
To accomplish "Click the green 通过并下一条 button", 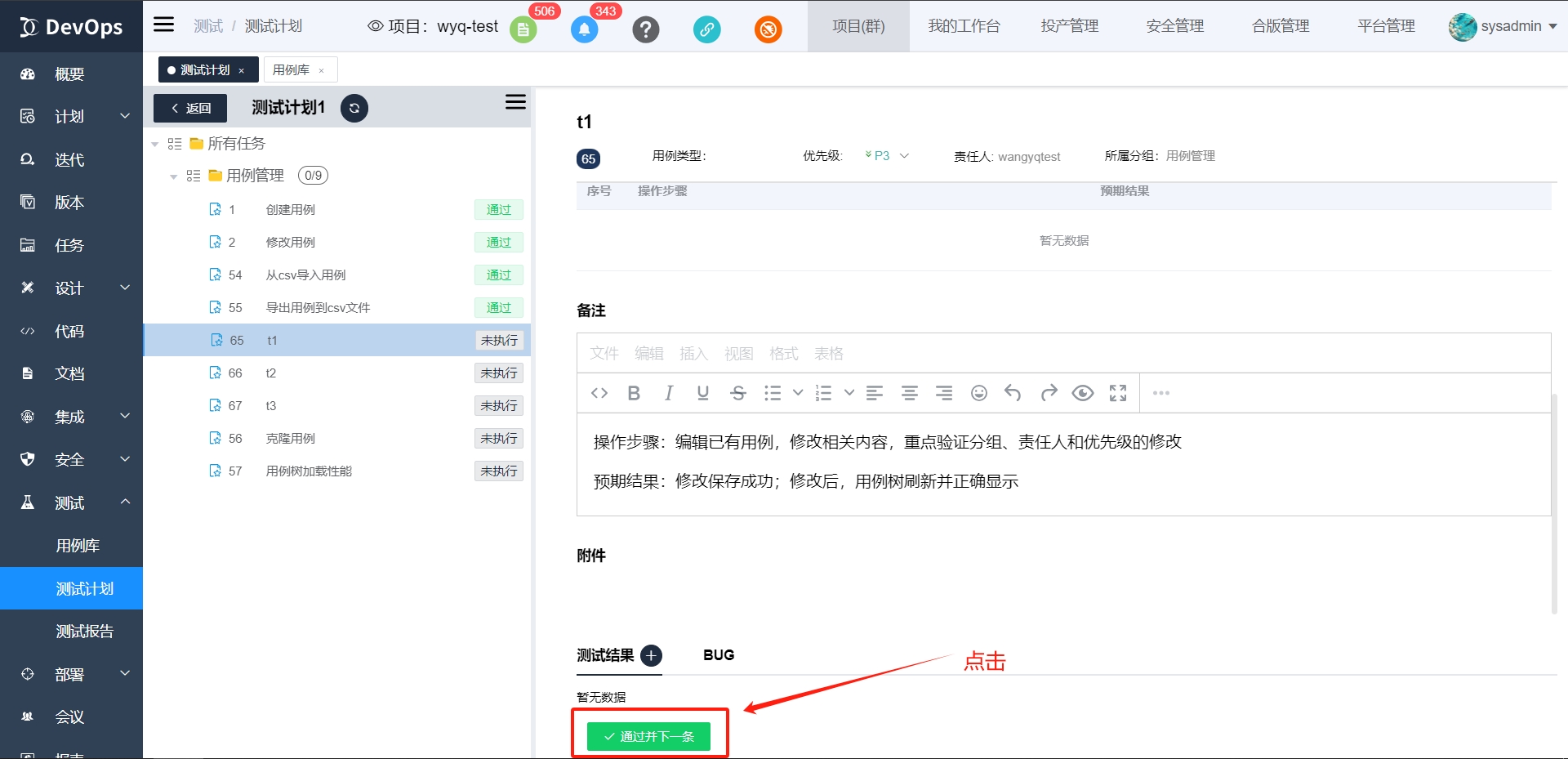I will (648, 736).
